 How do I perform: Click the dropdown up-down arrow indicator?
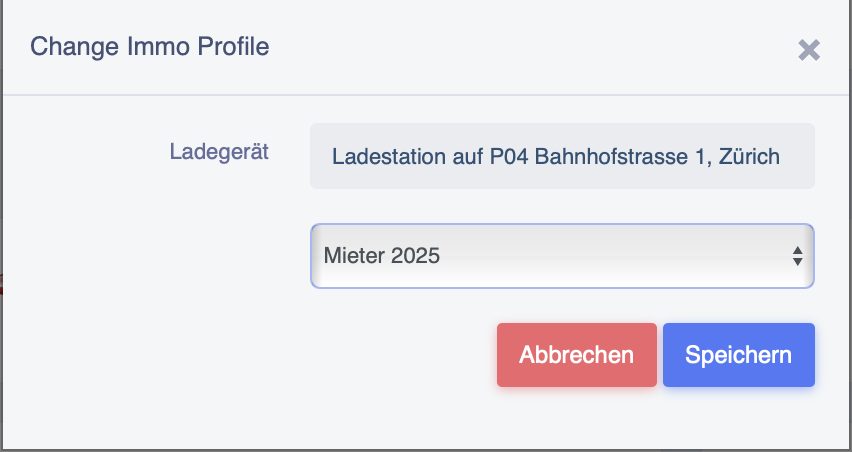coord(797,256)
